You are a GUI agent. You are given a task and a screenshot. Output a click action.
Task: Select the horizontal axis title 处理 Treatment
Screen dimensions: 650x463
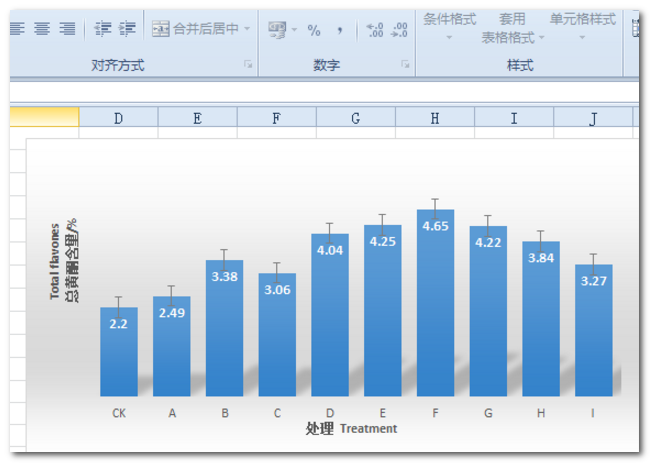[x=351, y=429]
